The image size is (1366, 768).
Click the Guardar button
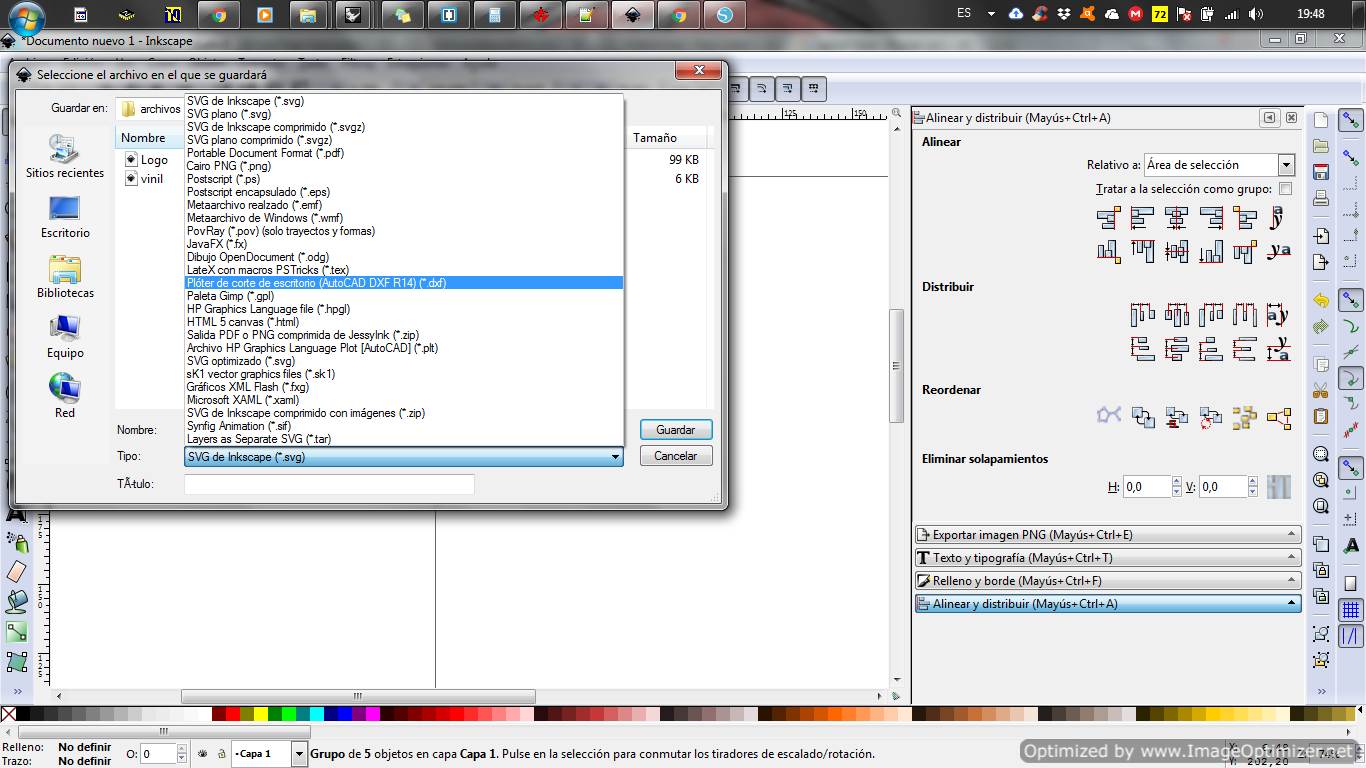676,430
